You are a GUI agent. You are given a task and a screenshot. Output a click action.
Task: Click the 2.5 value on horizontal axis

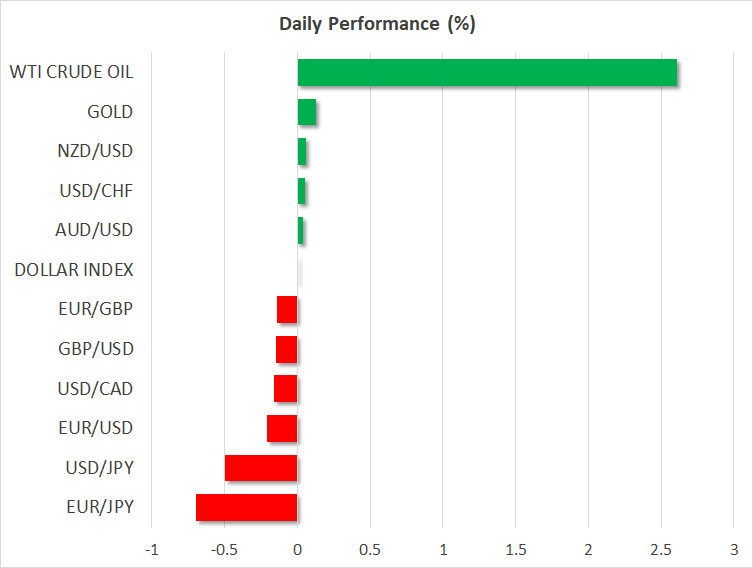coord(661,550)
